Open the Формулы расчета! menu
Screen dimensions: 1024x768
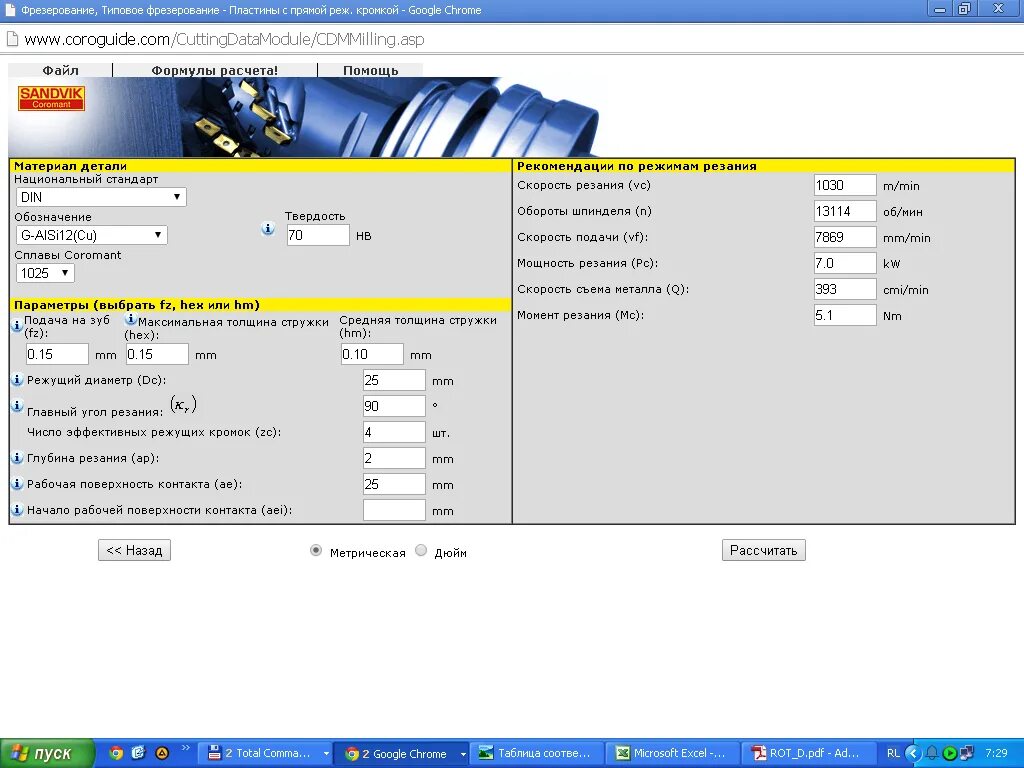[215, 70]
